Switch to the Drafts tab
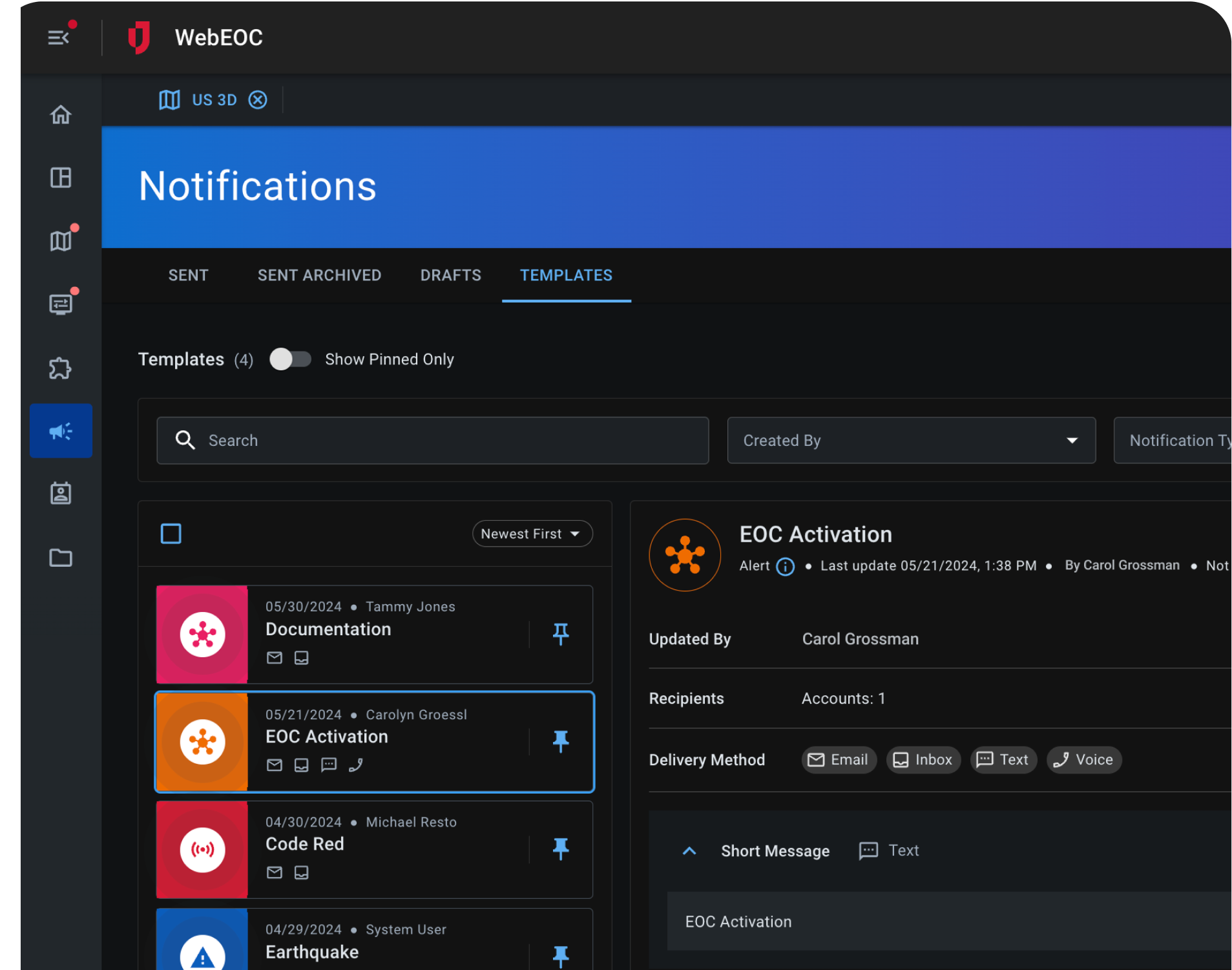1232x970 pixels. [450, 275]
